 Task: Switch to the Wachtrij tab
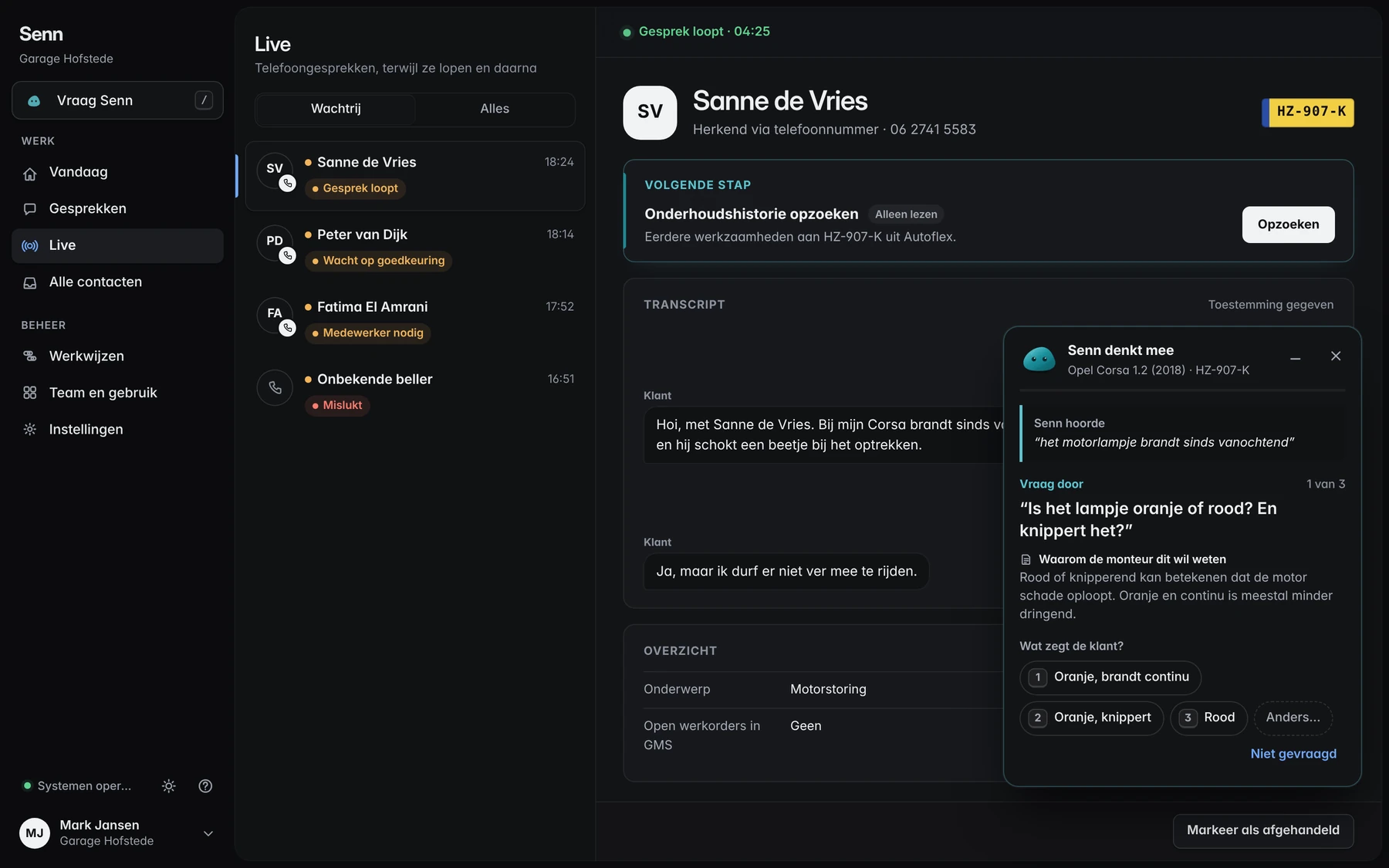pyautogui.click(x=336, y=109)
